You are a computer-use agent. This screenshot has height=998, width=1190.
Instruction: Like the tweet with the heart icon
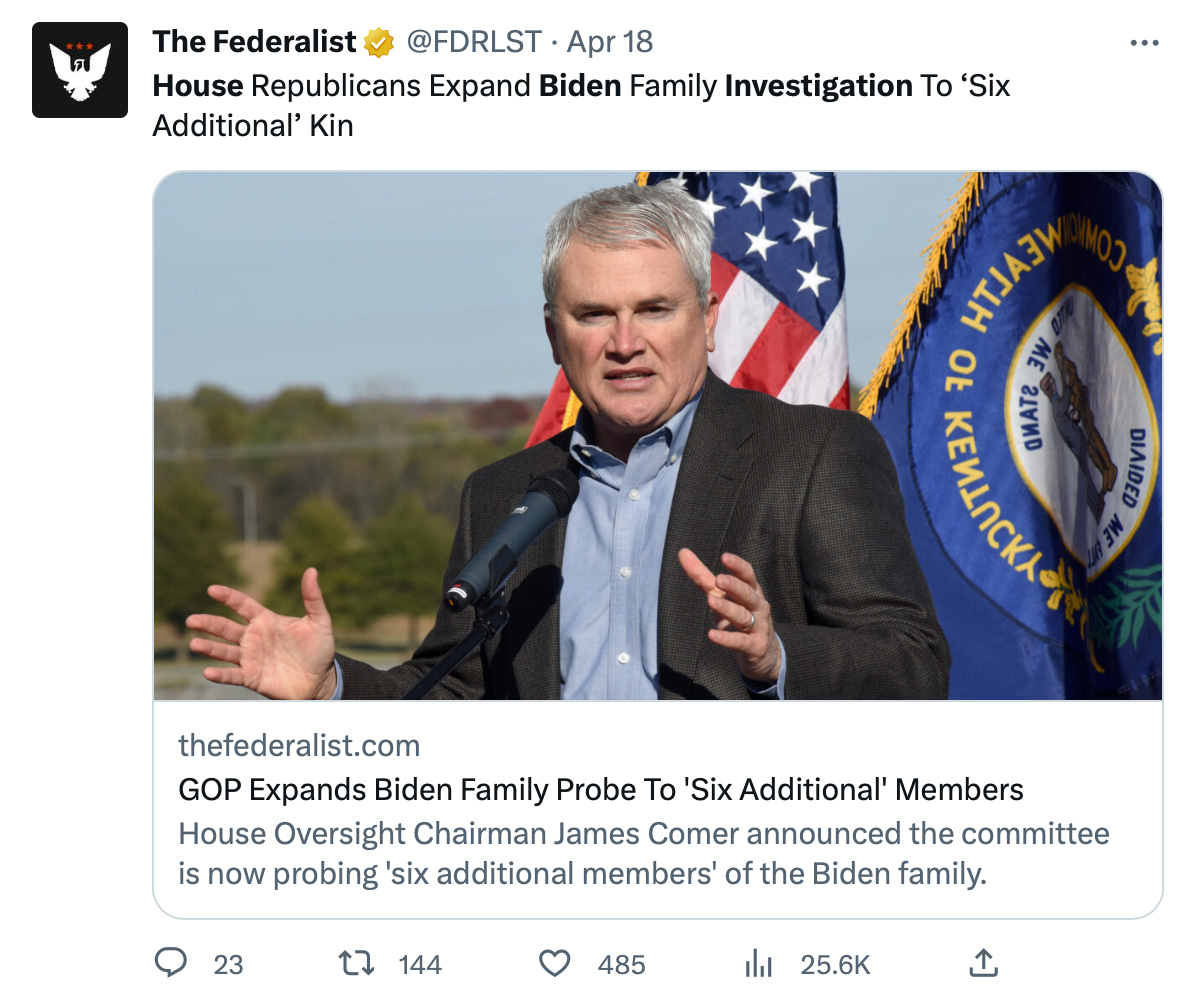[554, 963]
